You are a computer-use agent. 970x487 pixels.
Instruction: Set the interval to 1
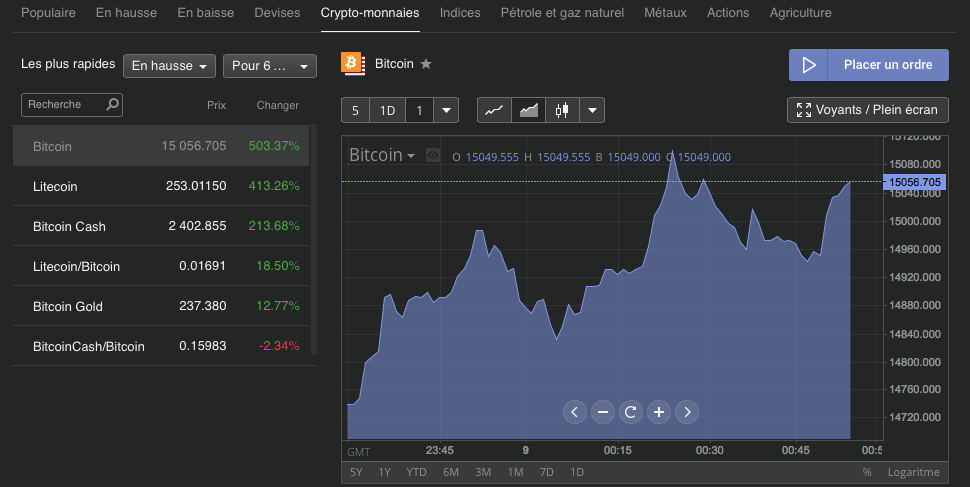click(419, 110)
